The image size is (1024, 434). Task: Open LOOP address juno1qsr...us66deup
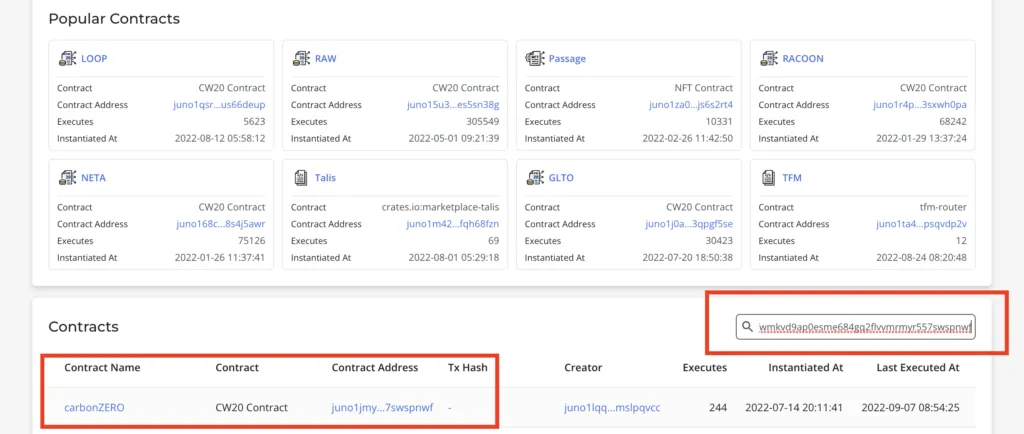(x=221, y=105)
